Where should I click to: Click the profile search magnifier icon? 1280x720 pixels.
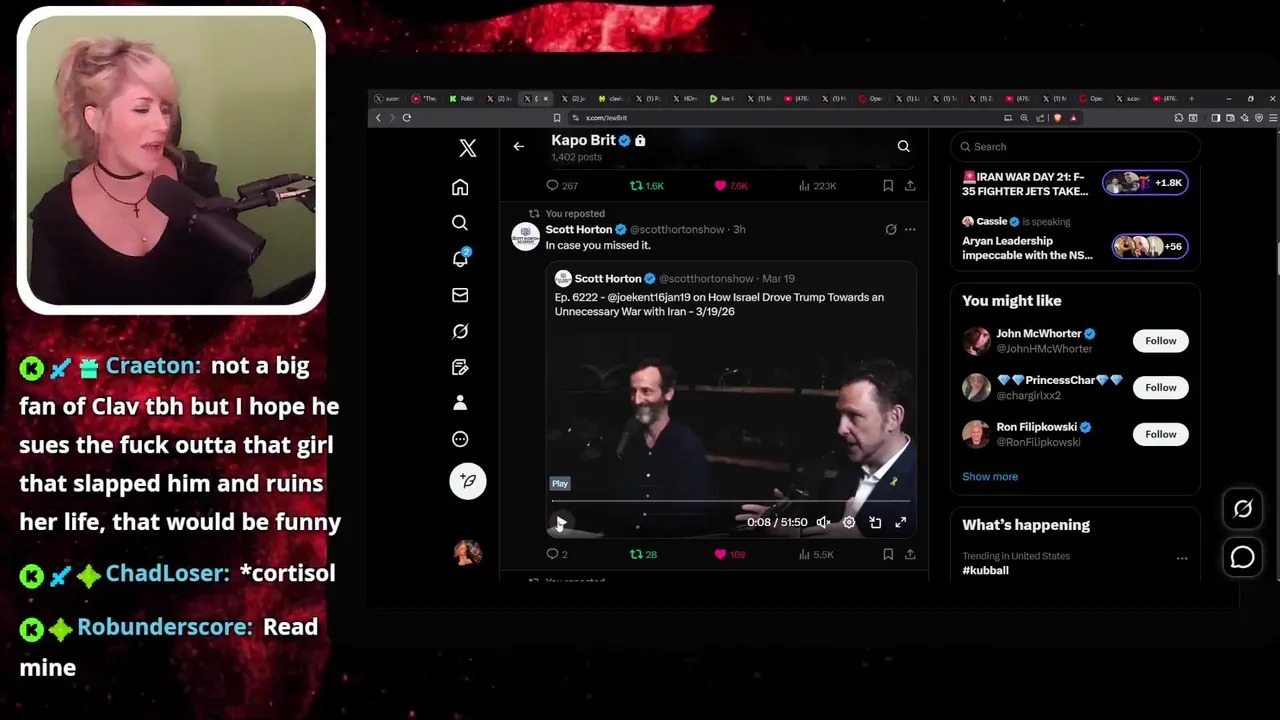coord(903,146)
